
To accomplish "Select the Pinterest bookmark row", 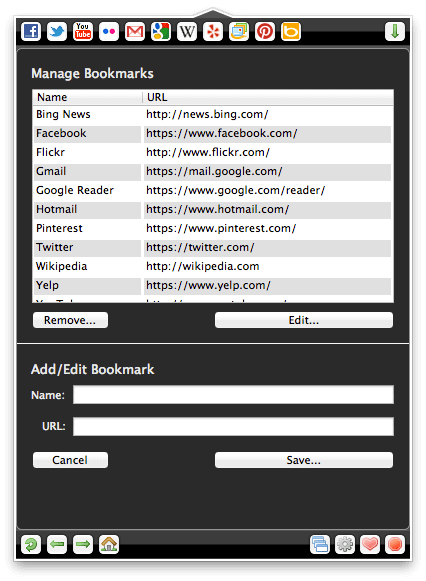I will 212,228.
